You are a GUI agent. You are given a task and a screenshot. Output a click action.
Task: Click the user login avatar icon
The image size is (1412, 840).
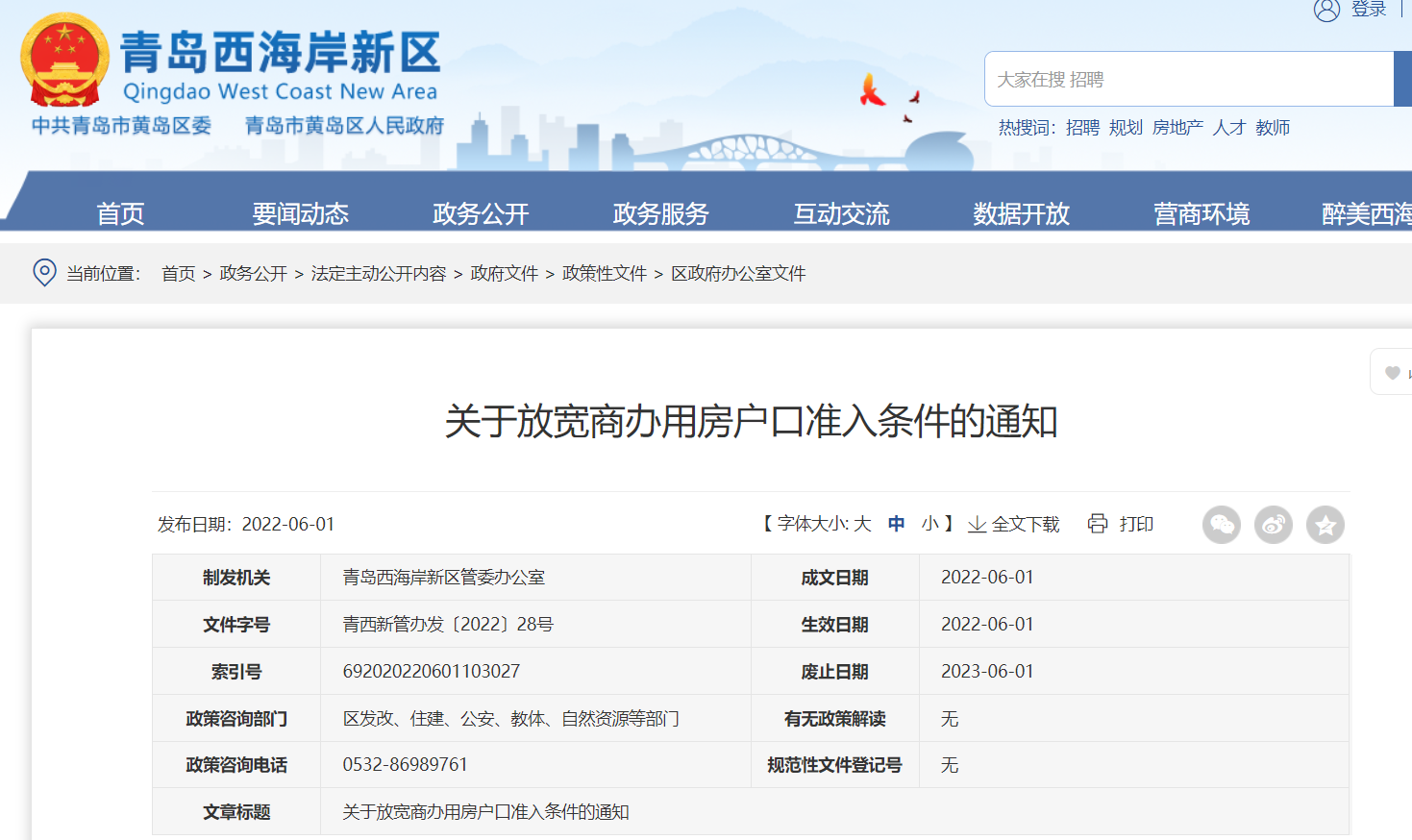1326,11
